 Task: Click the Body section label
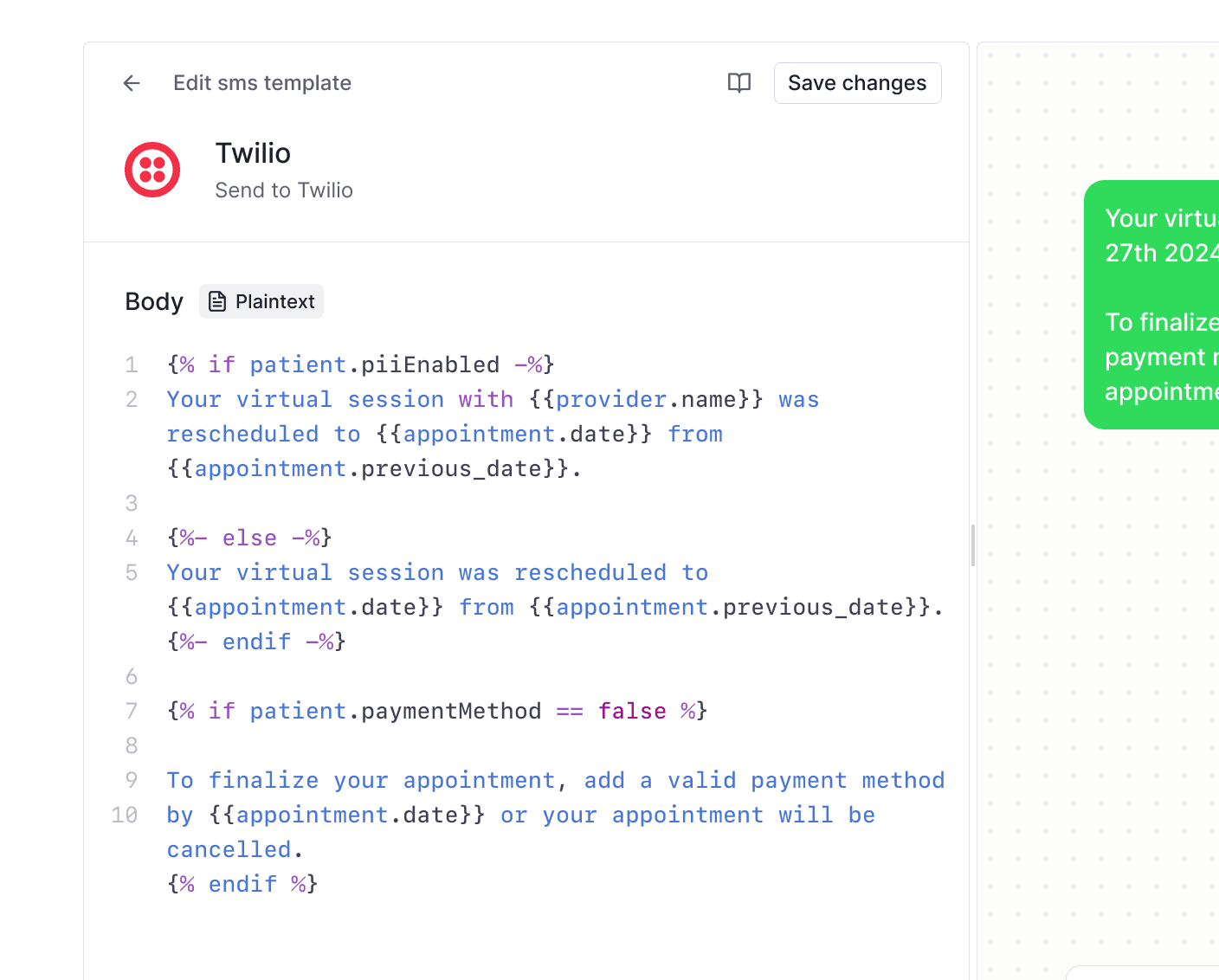tap(153, 301)
